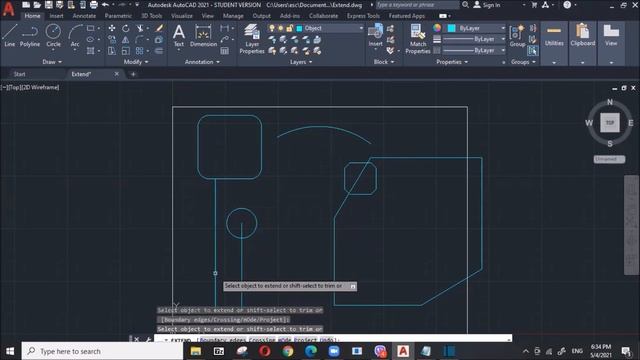Open the Manage ribbon tab
Viewport: 640px width, 360px height.
(233, 16)
